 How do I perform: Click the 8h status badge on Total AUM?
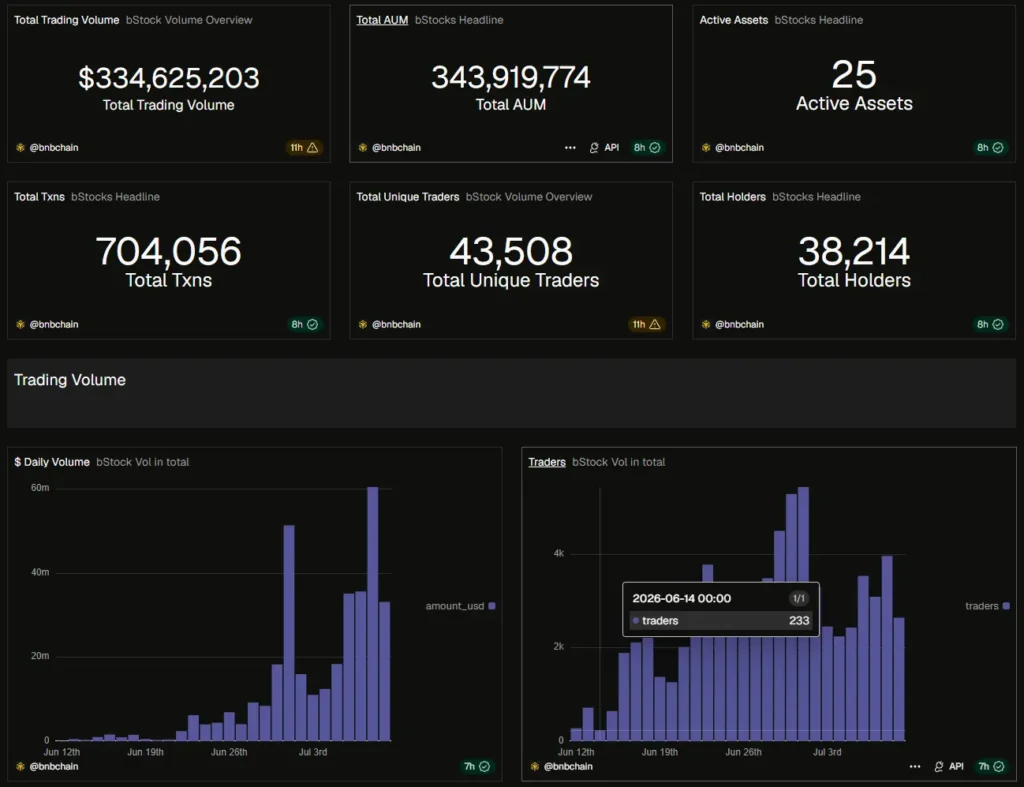[647, 148]
